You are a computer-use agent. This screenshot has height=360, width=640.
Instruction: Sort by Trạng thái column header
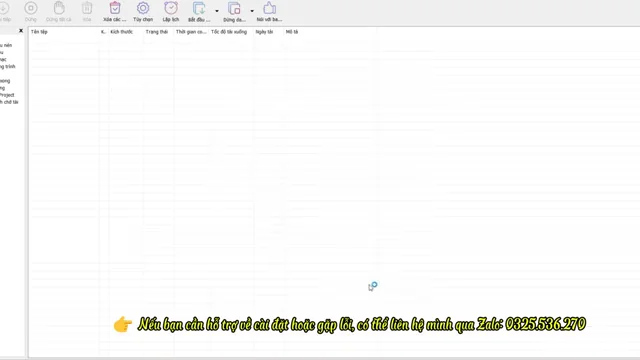[157, 32]
